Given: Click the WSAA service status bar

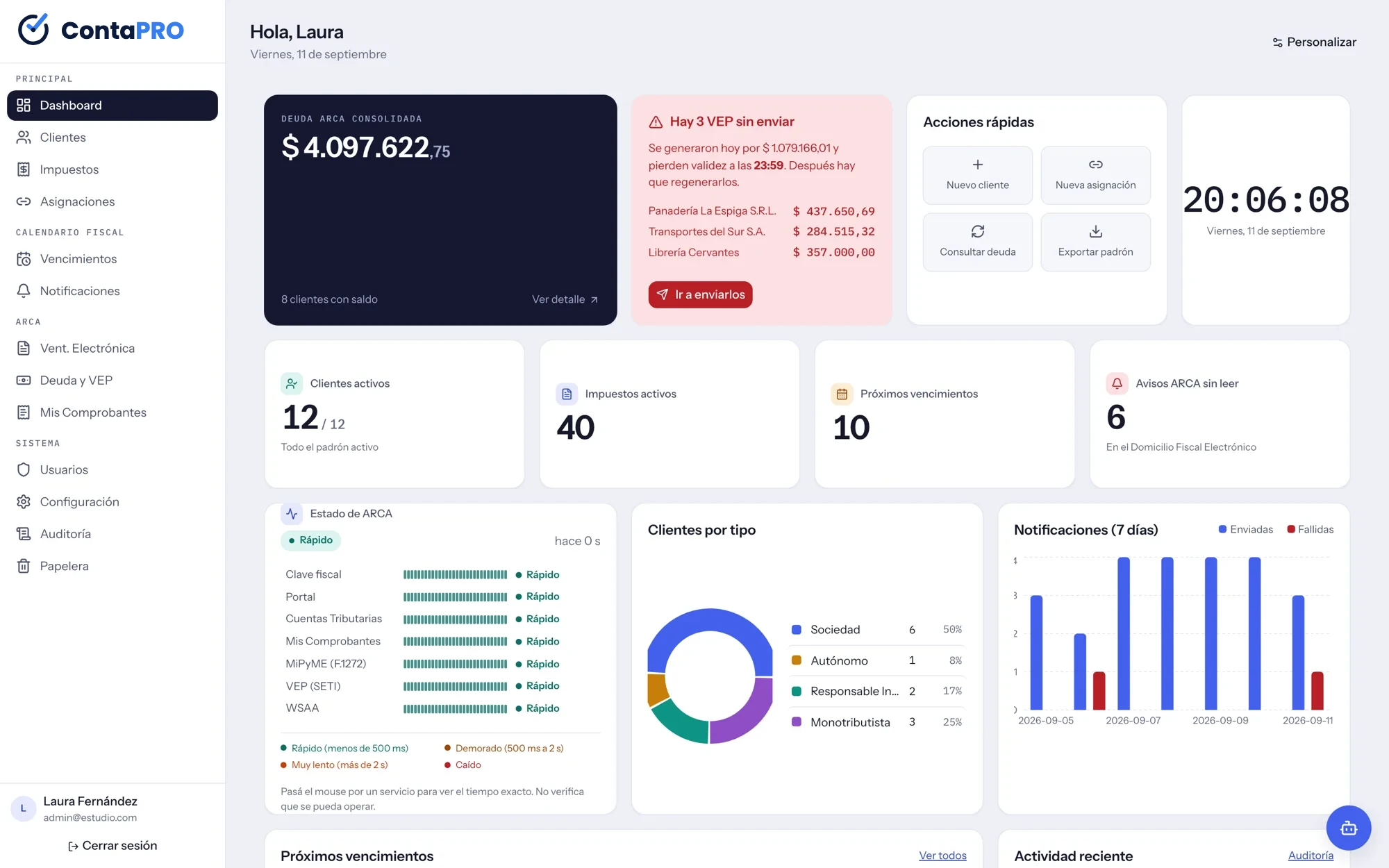Looking at the screenshot, I should point(455,709).
